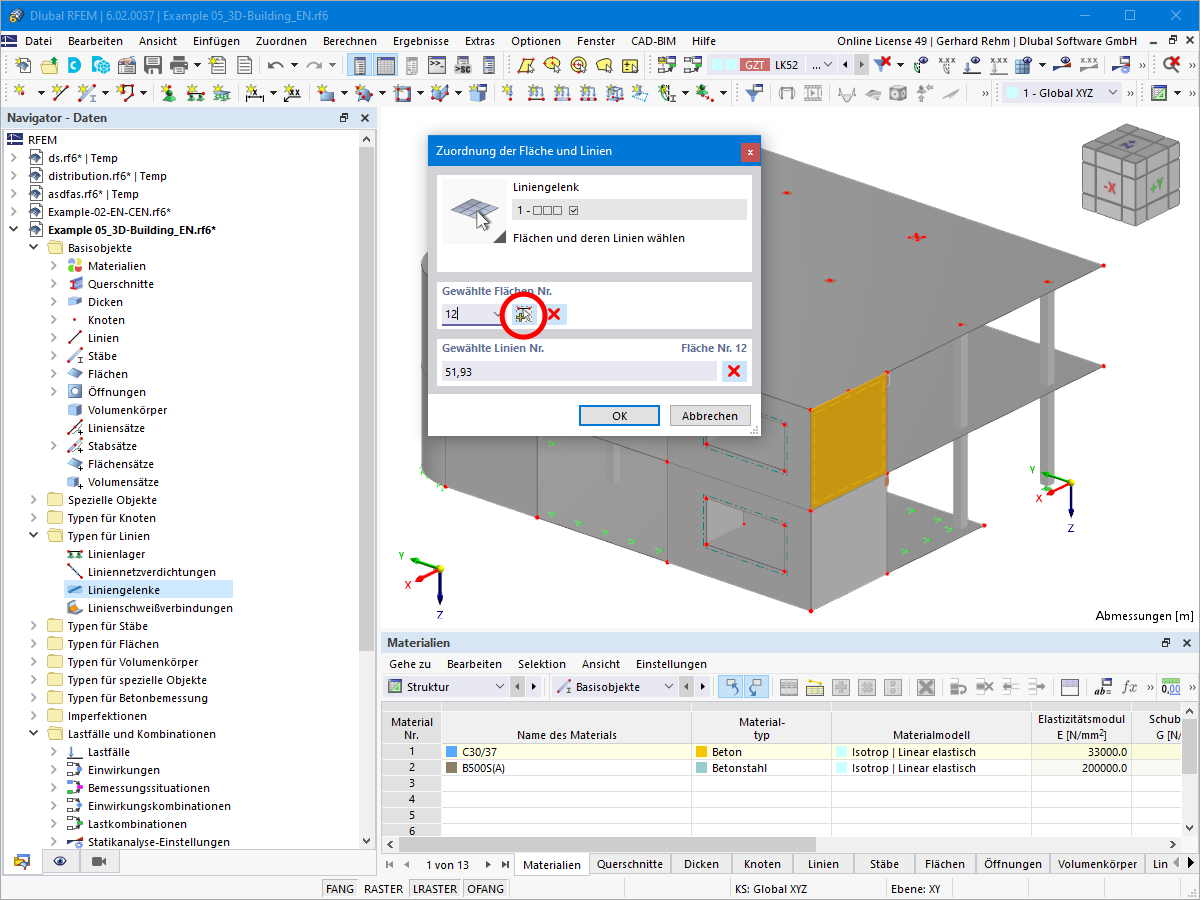This screenshot has height=900, width=1200.
Task: Toggle the Tables panel toolbar button
Action: pyautogui.click(x=385, y=65)
